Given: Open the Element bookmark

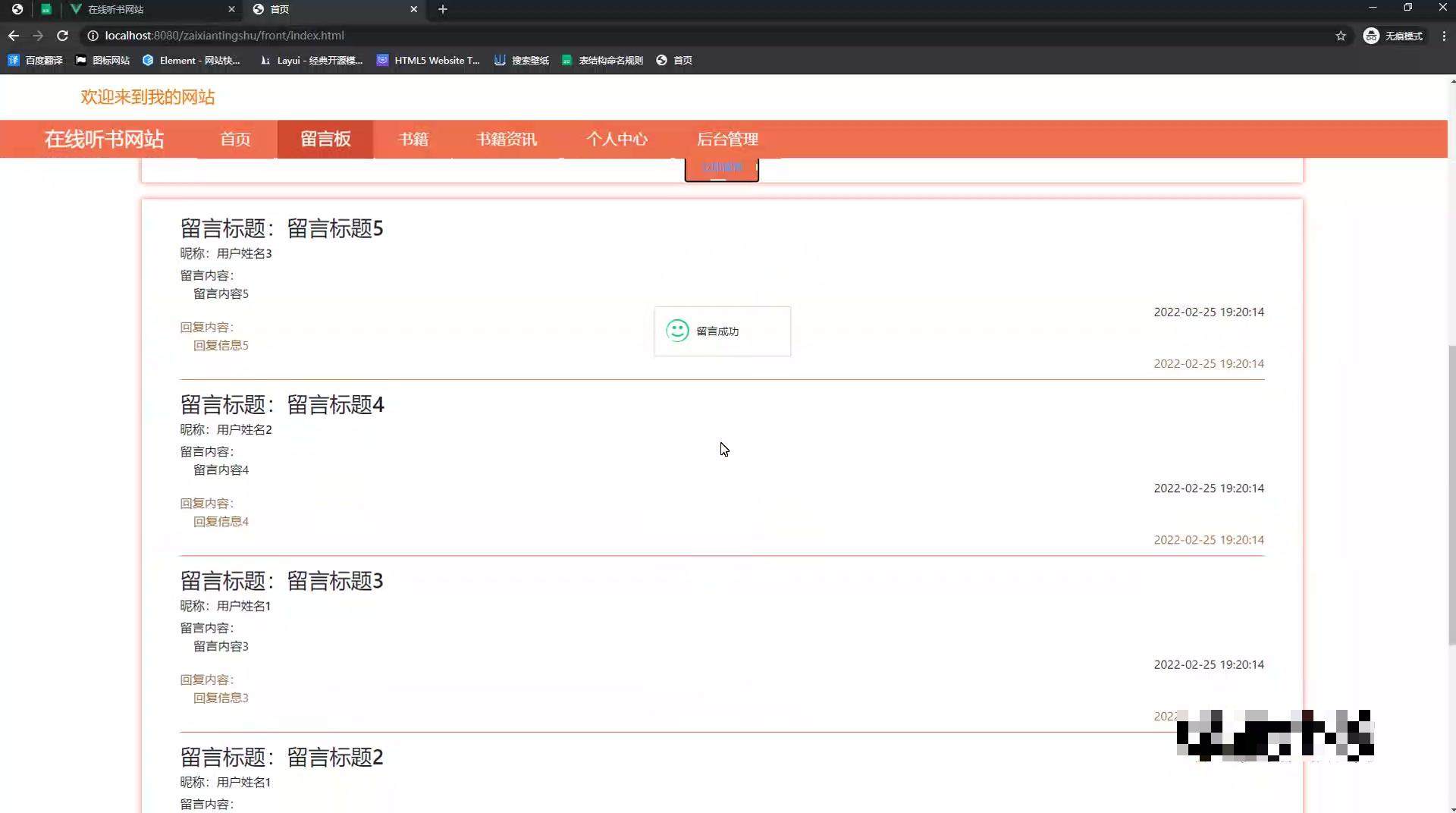Looking at the screenshot, I should [191, 60].
